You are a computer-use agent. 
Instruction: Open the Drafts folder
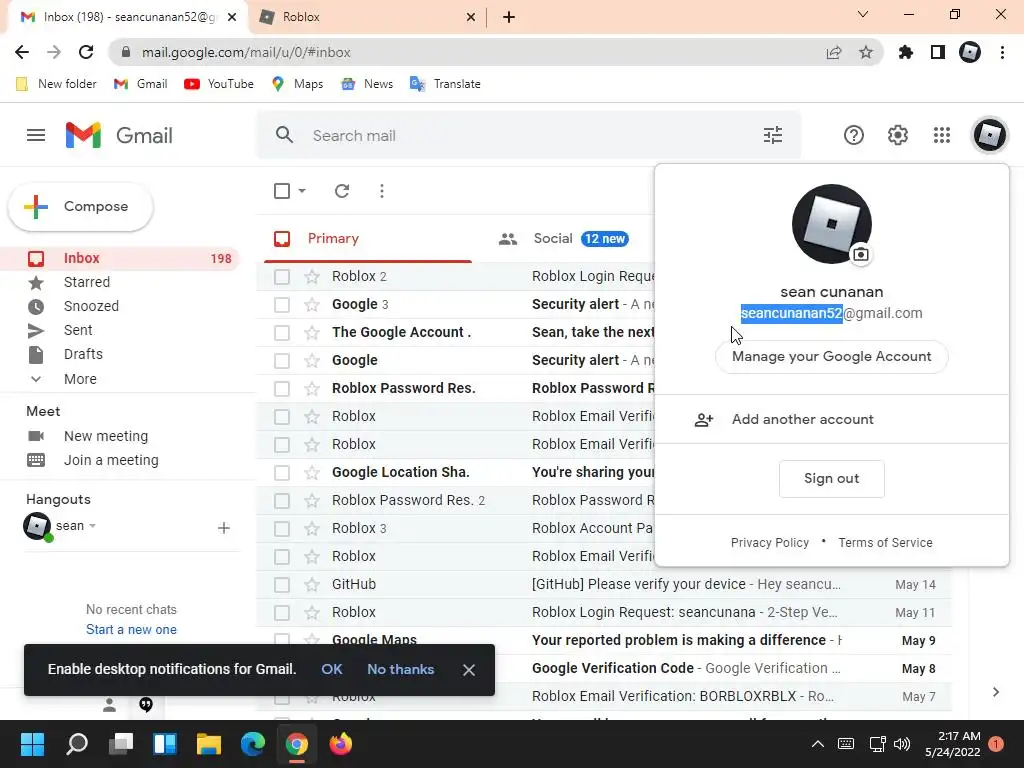[x=83, y=355]
